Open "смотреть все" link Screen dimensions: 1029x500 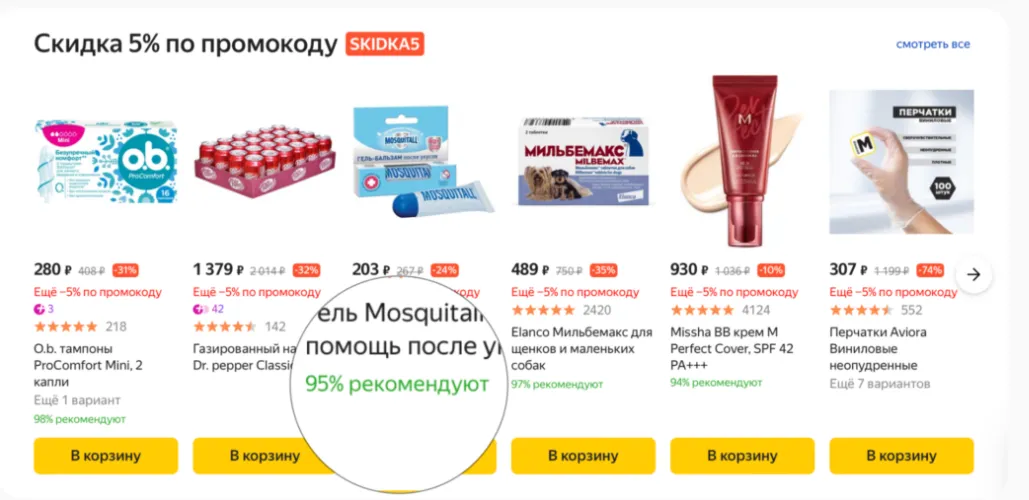click(933, 45)
